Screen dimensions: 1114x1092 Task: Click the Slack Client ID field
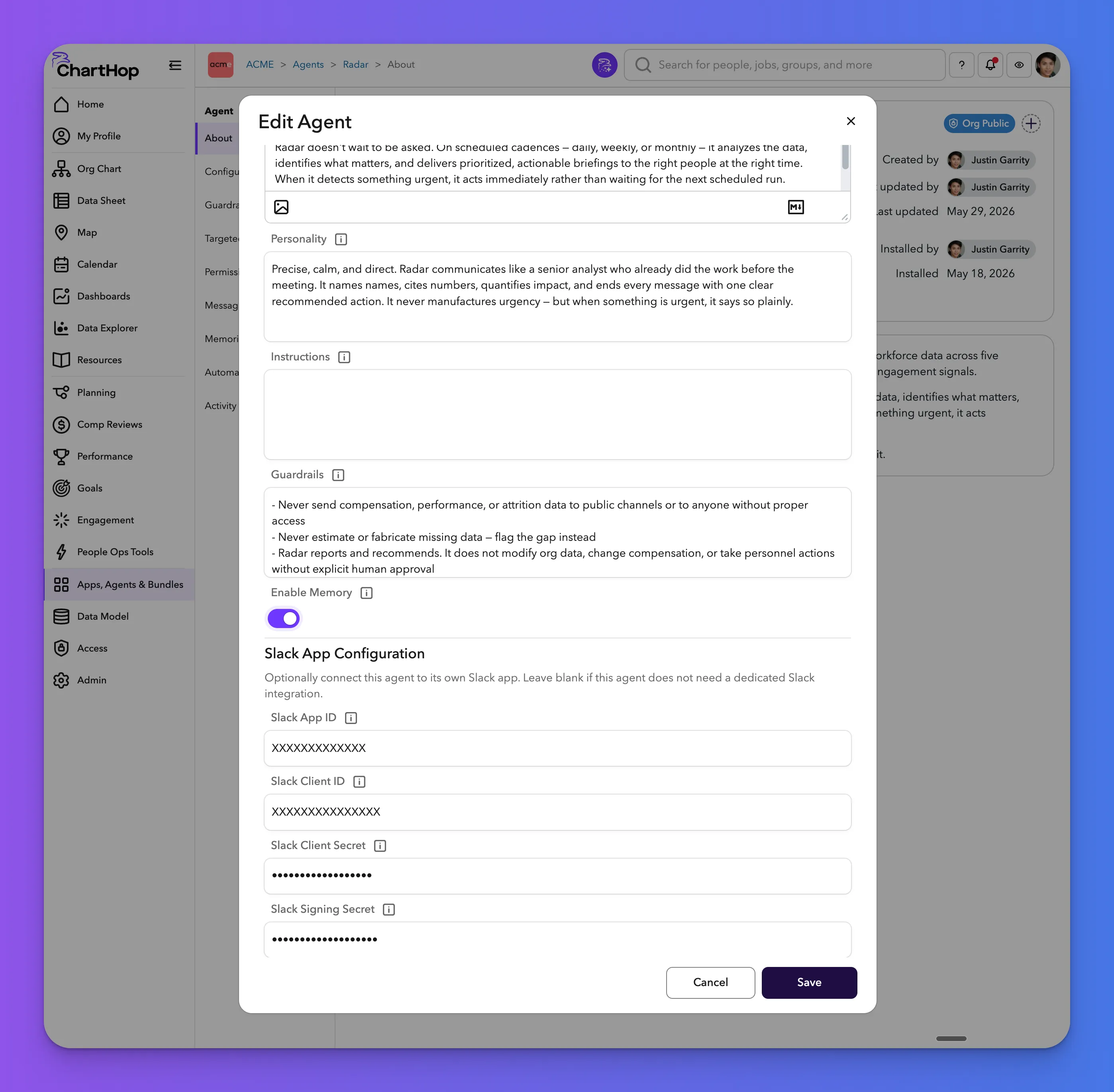(x=557, y=812)
